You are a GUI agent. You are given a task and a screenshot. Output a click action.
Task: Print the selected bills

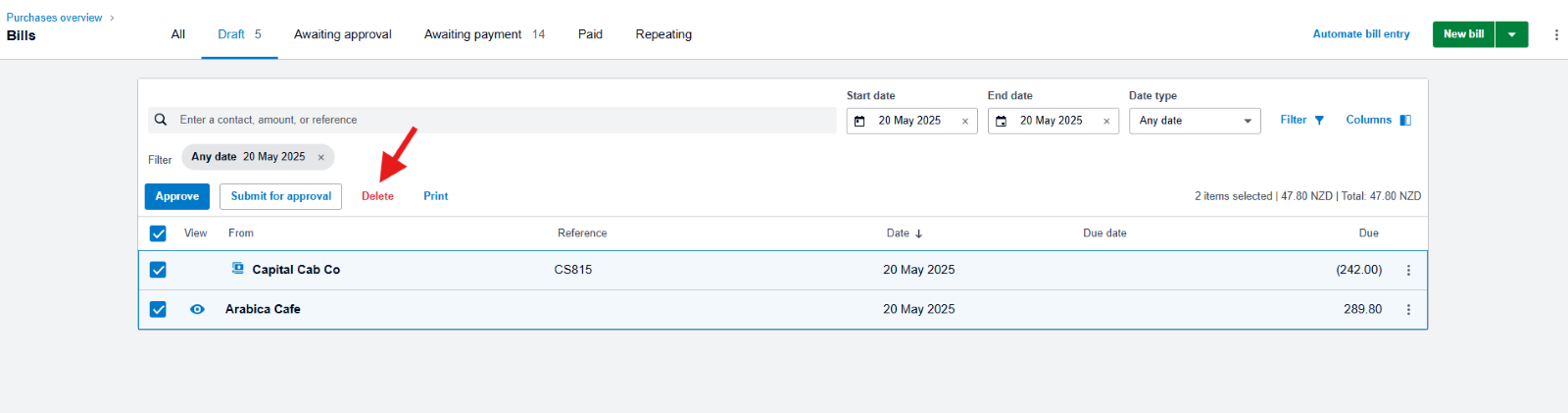coord(436,196)
